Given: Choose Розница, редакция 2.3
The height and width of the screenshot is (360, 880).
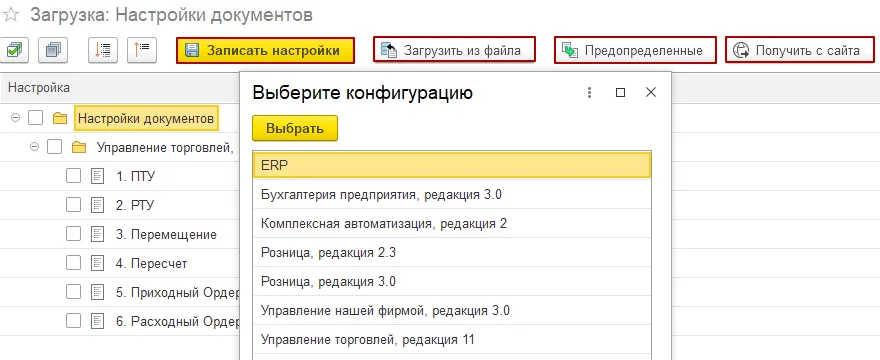Looking at the screenshot, I should tap(452, 253).
